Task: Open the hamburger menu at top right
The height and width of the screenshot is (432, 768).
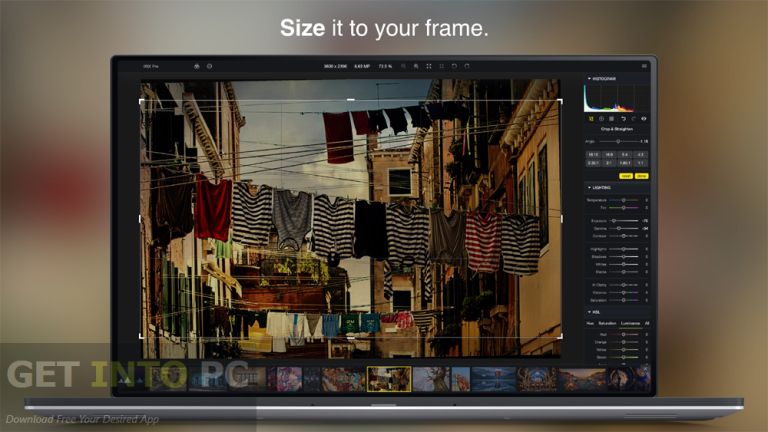Action: [644, 66]
